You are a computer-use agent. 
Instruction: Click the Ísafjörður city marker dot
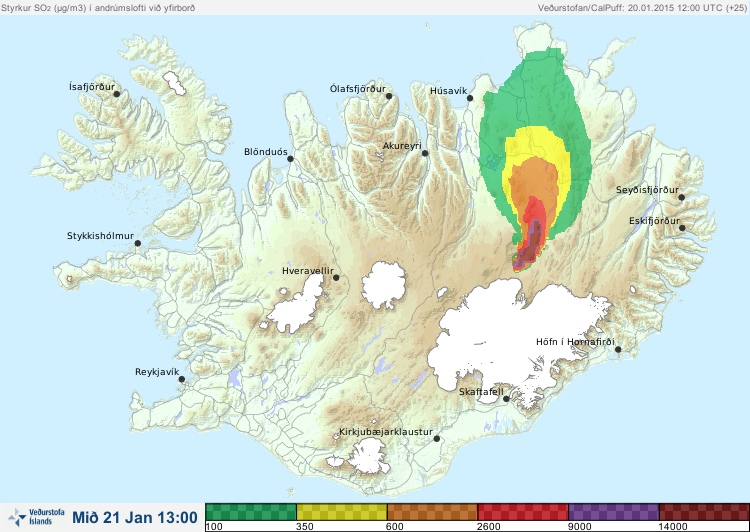(116, 94)
